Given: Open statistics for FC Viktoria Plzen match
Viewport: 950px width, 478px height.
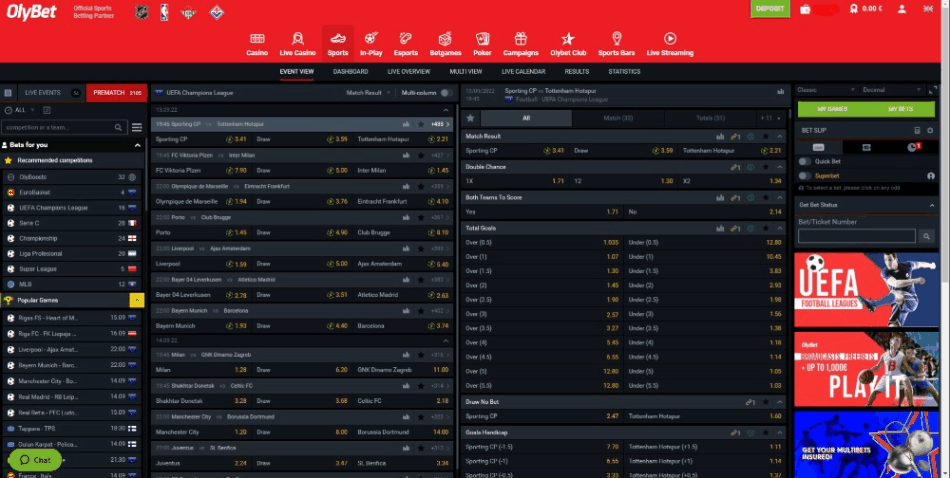Looking at the screenshot, I should 406,155.
